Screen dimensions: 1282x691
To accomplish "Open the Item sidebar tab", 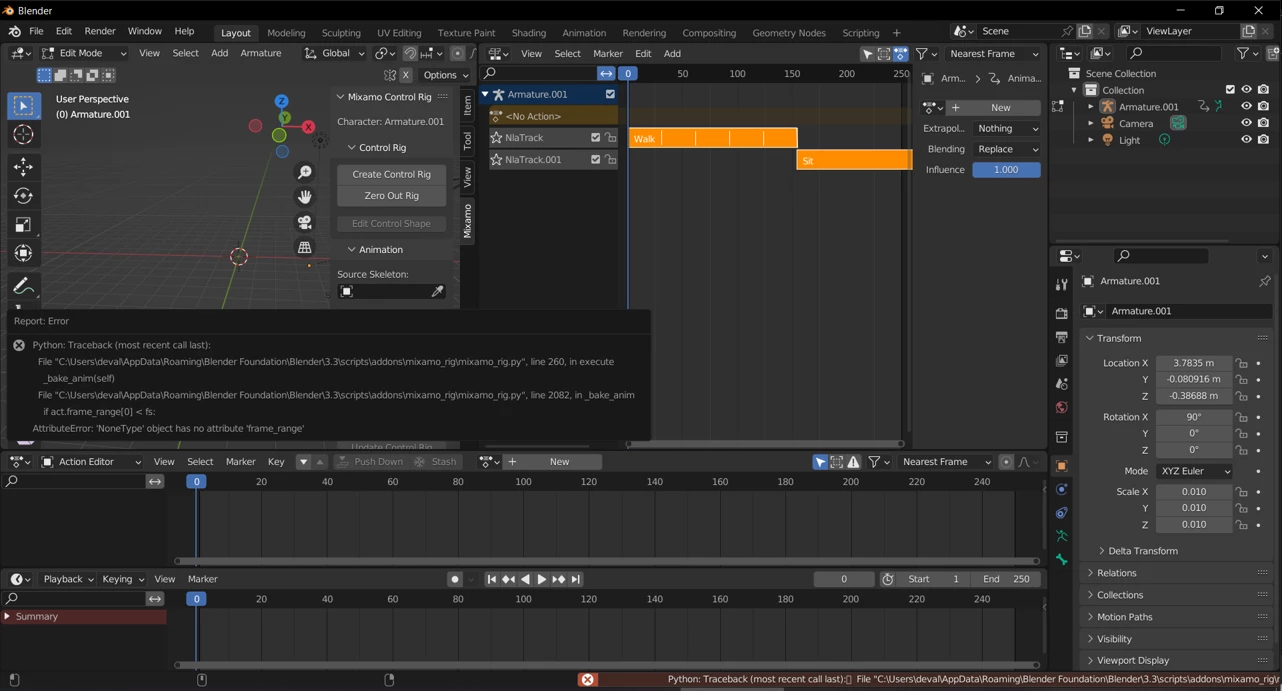I will tap(467, 106).
